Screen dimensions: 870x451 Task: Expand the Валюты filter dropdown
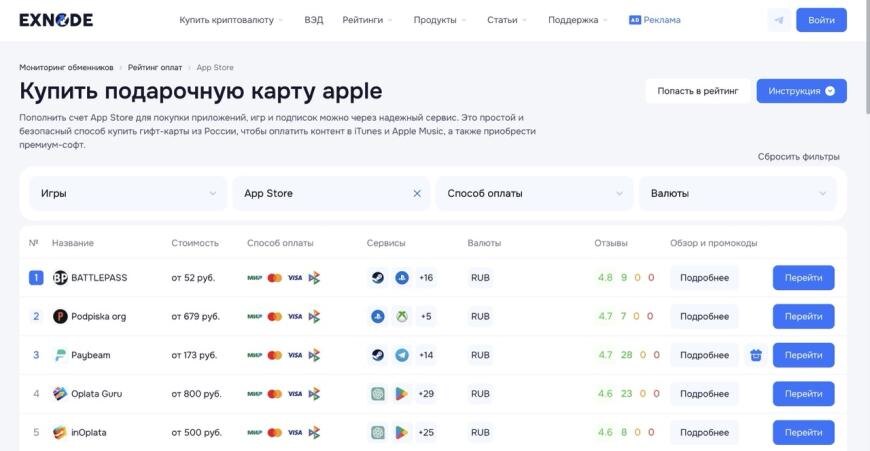tap(737, 194)
